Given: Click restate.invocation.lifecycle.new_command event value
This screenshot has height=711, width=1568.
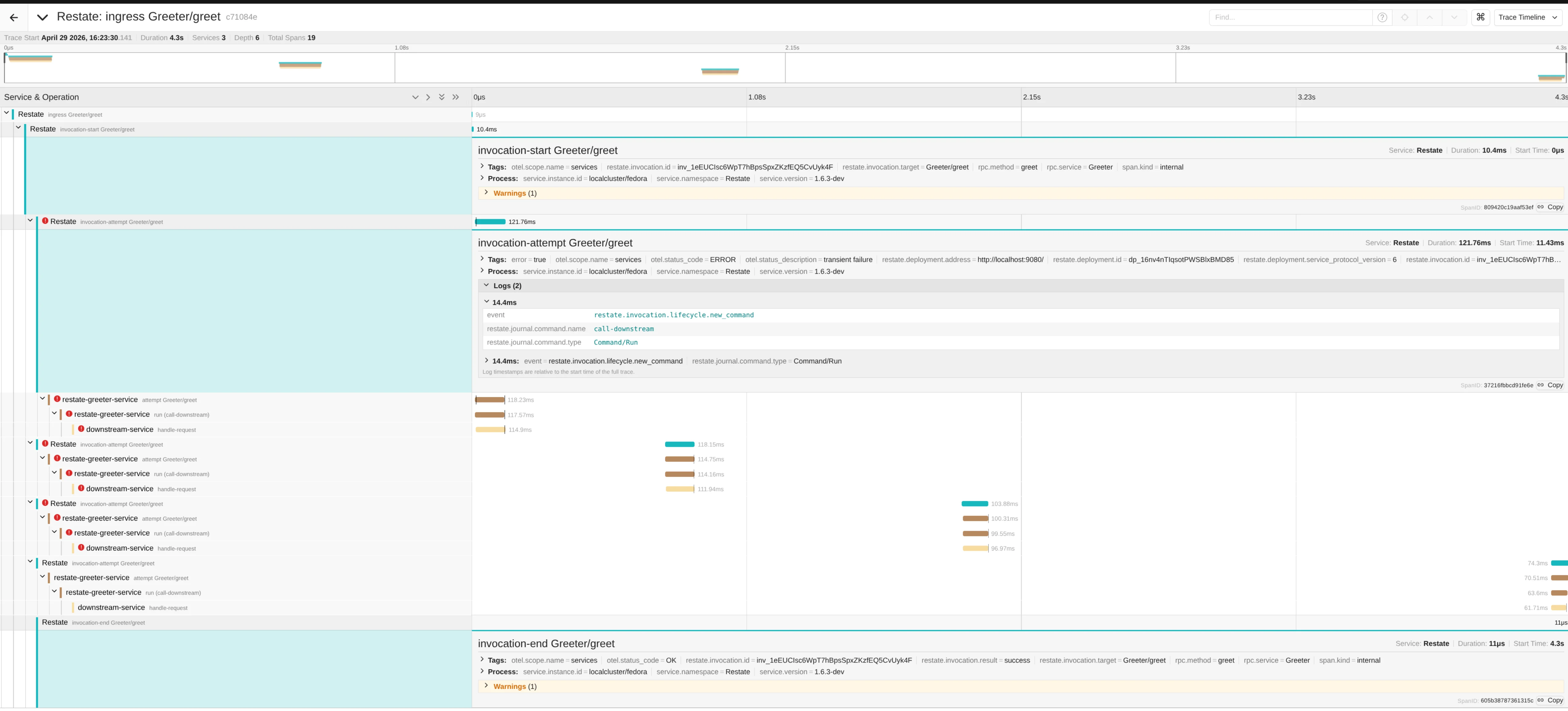Looking at the screenshot, I should tap(674, 315).
